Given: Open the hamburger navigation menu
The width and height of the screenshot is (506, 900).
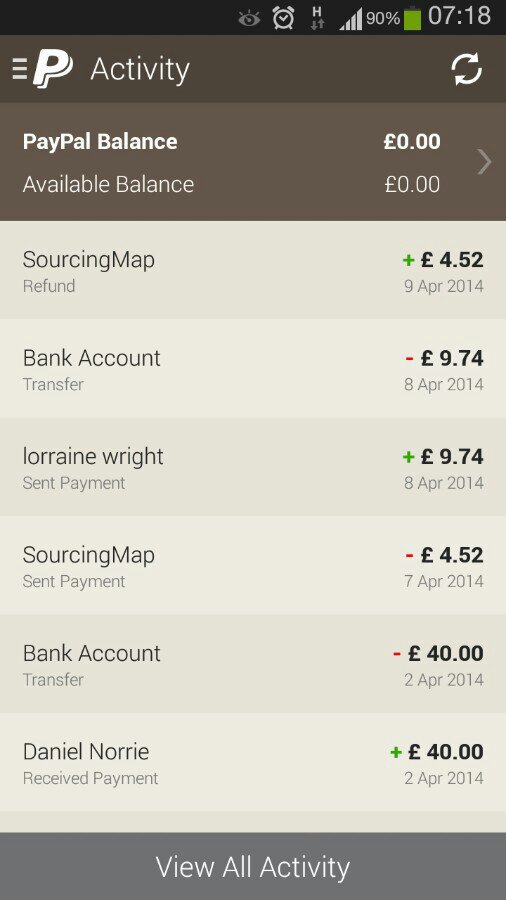Looking at the screenshot, I should [20, 69].
